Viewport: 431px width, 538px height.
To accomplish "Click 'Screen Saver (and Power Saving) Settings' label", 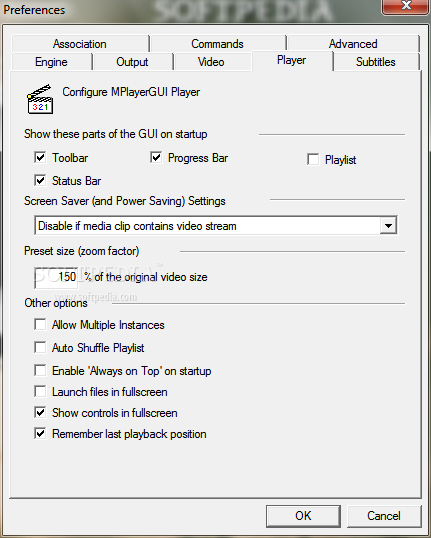I will 125,201.
